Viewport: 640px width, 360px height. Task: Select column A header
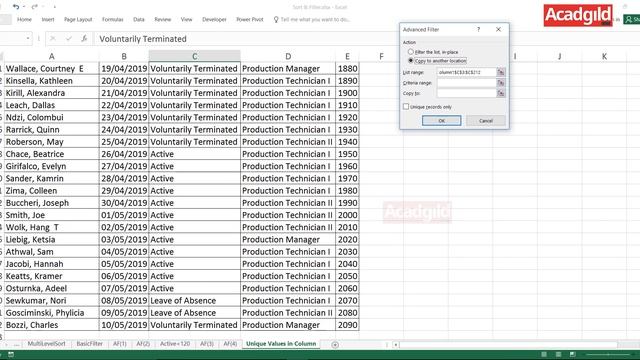point(51,56)
